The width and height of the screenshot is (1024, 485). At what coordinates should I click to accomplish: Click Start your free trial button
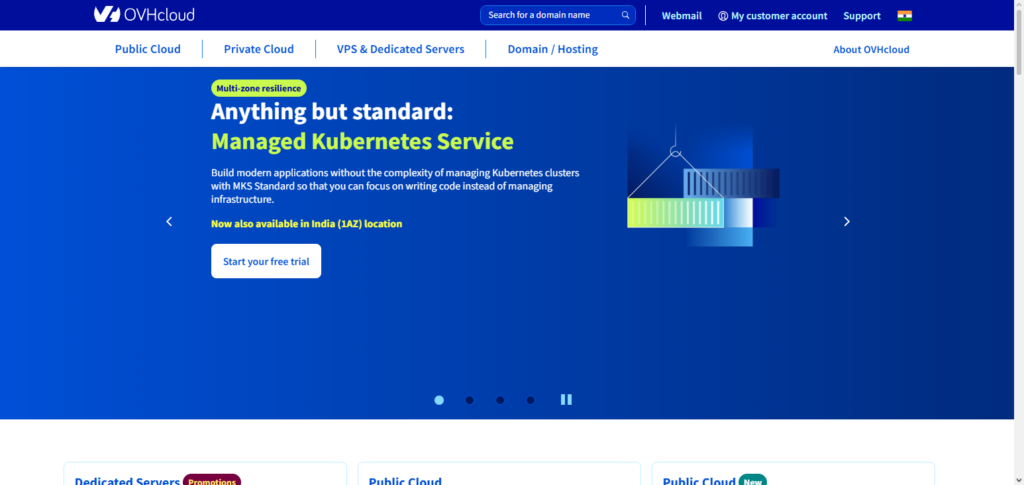pyautogui.click(x=266, y=261)
